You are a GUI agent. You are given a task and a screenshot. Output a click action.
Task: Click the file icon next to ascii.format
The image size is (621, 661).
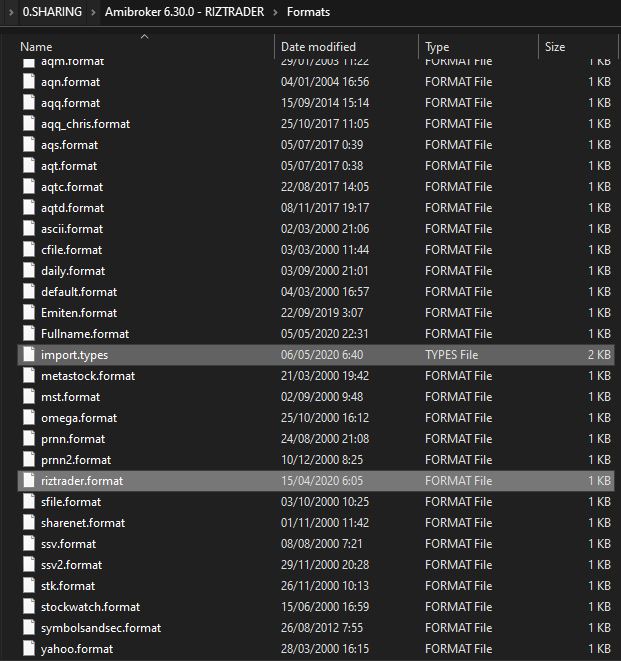(x=29, y=228)
